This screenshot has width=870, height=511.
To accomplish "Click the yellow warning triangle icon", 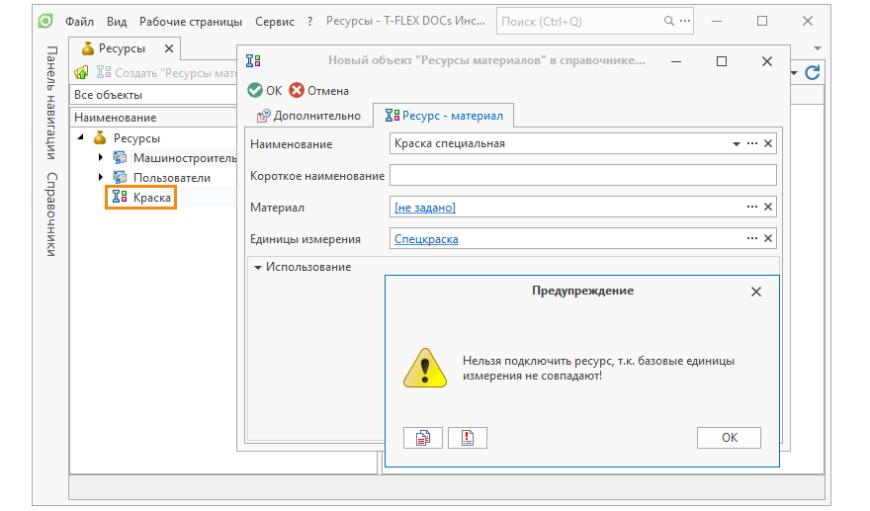I will [x=425, y=367].
